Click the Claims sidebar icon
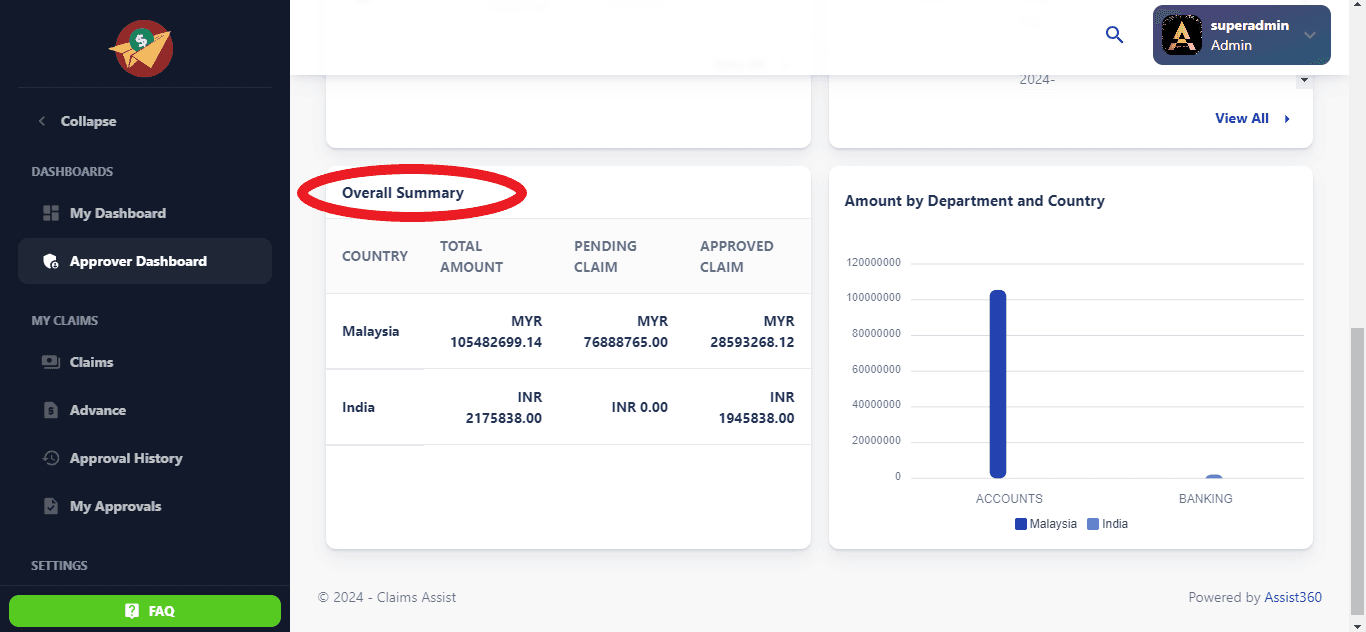This screenshot has width=1366, height=632. click(51, 362)
